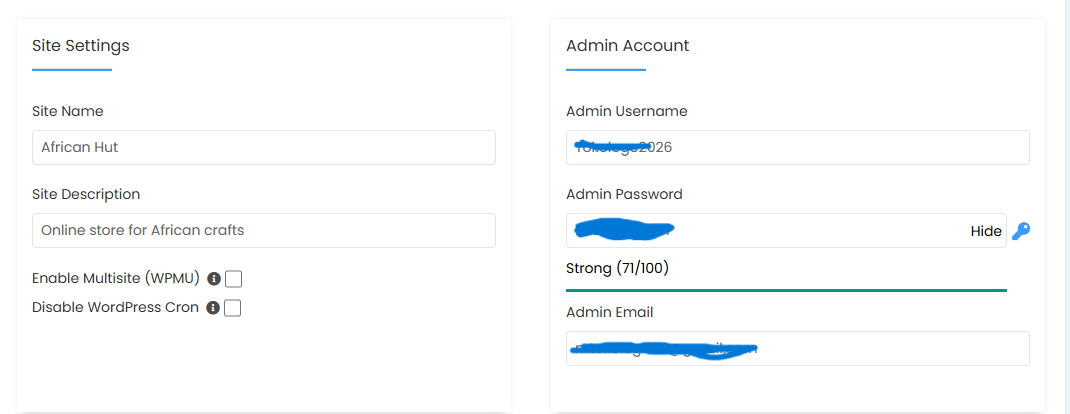
Task: Click the green password strength bar
Action: (786, 291)
